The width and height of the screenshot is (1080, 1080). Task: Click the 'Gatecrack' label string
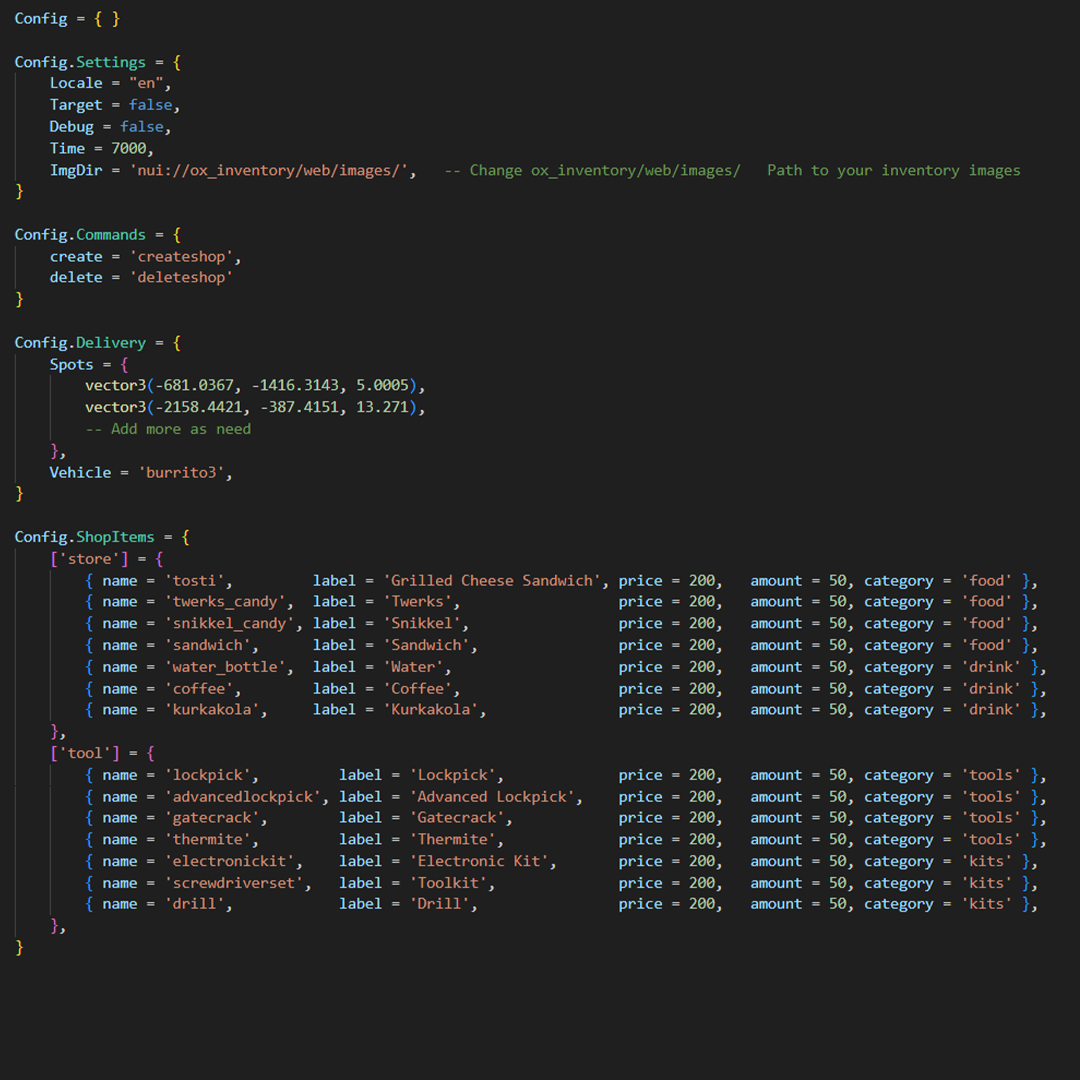tap(457, 818)
